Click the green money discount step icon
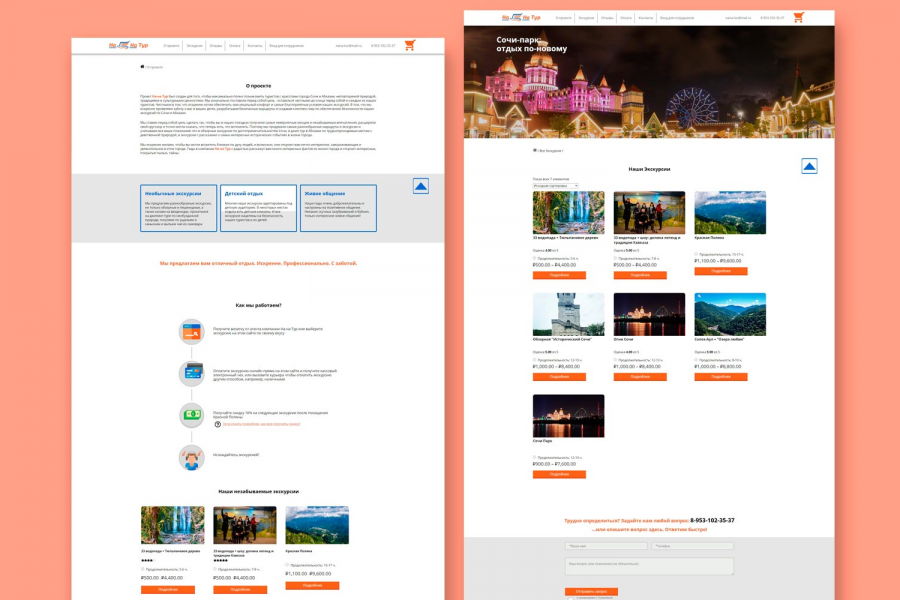 [192, 415]
